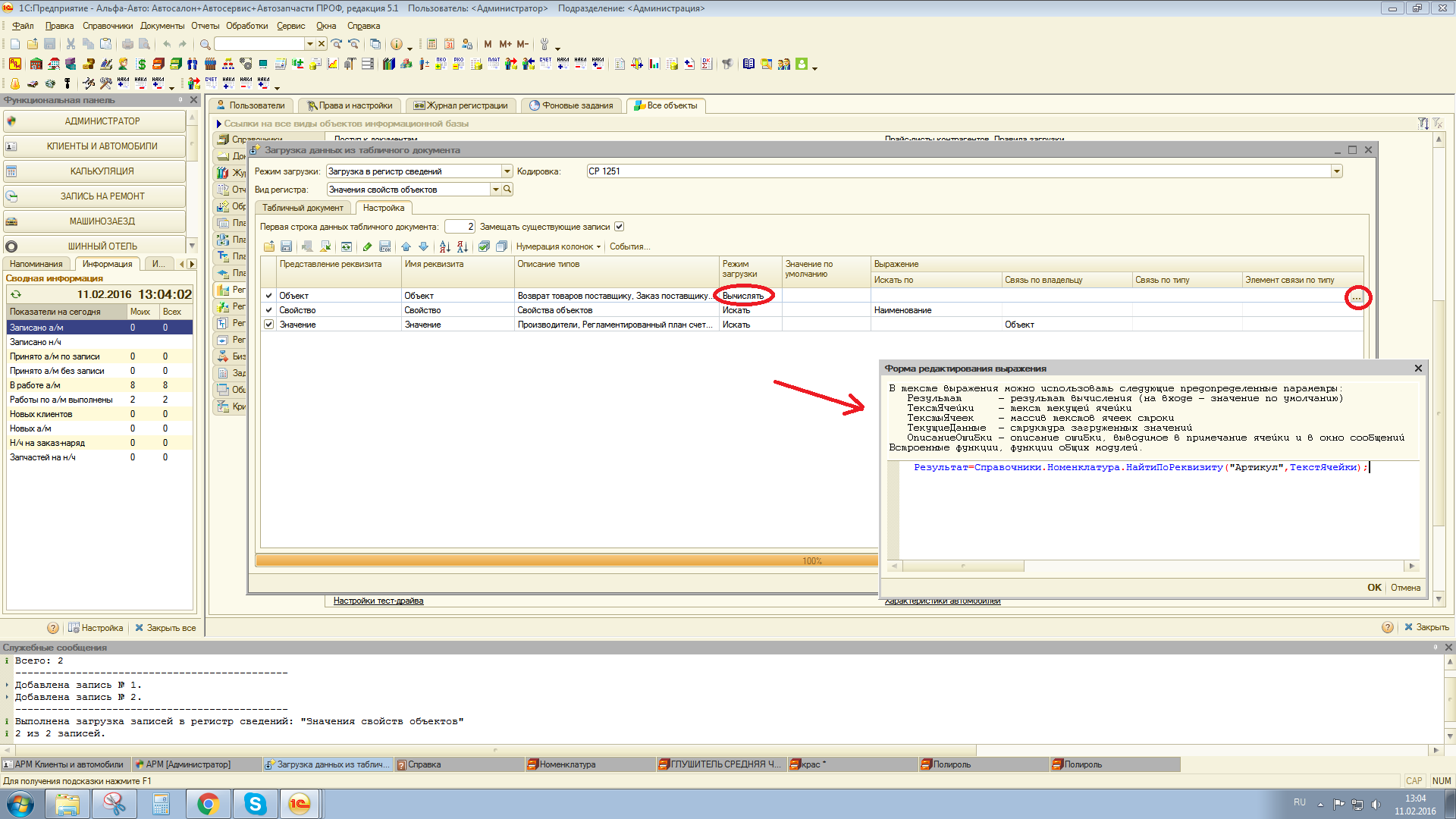Open Google Chrome from the Windows taskbar
This screenshot has width=1456, height=819.
[208, 804]
